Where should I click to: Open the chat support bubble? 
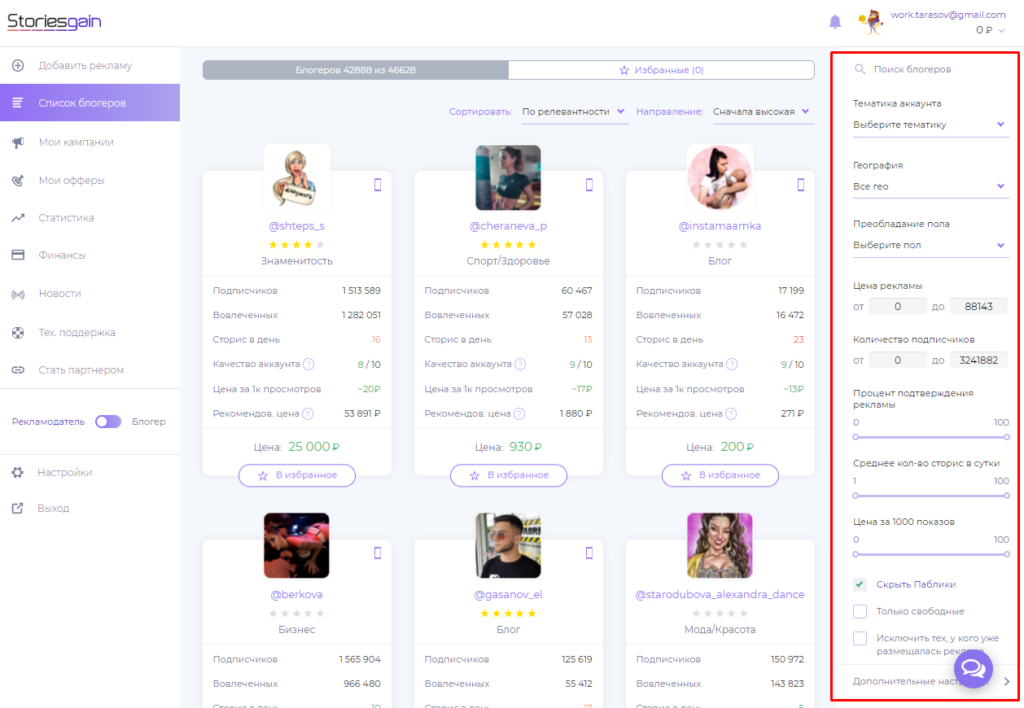click(974, 669)
